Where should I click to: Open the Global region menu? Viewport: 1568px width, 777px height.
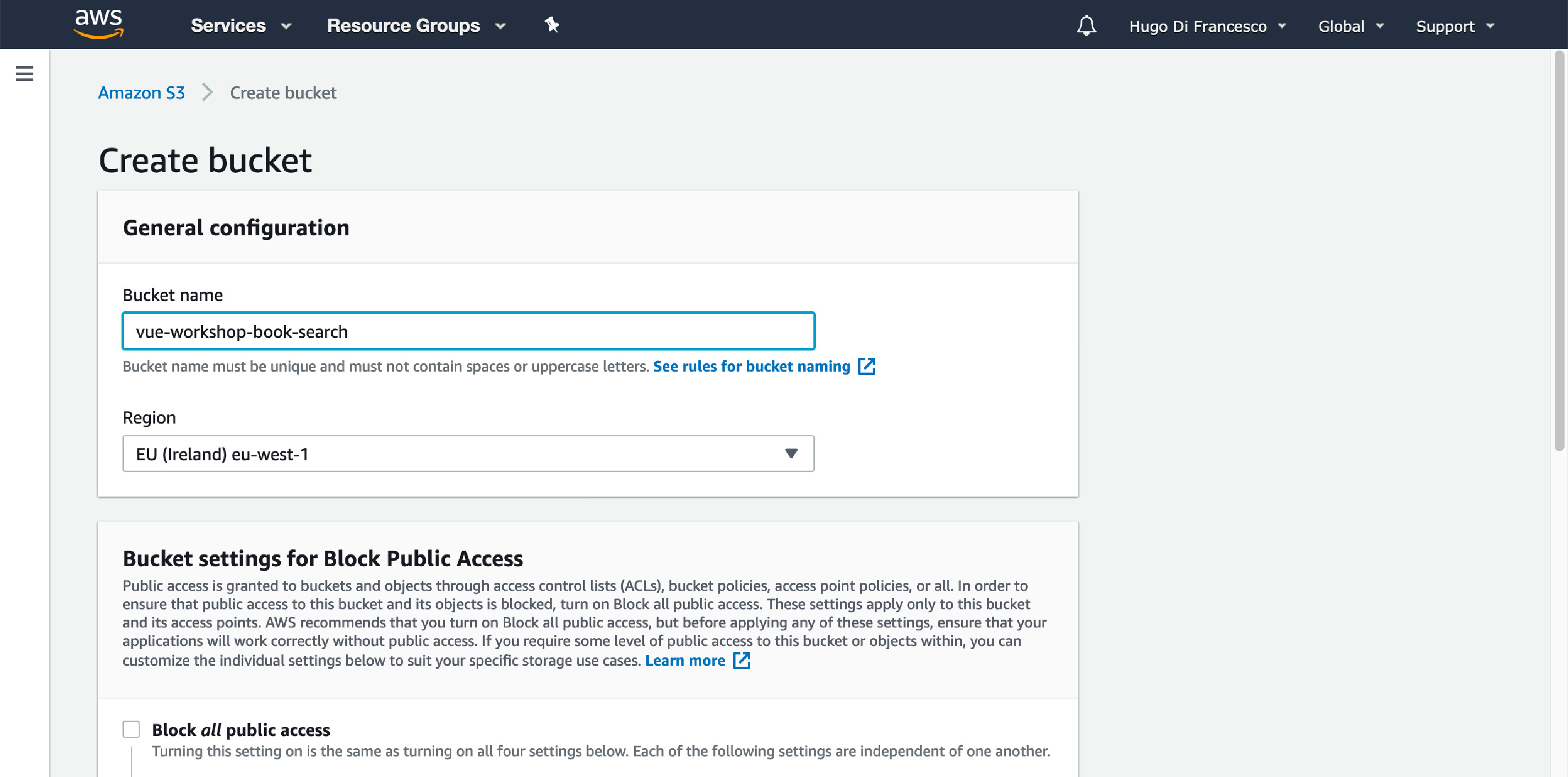[1351, 26]
